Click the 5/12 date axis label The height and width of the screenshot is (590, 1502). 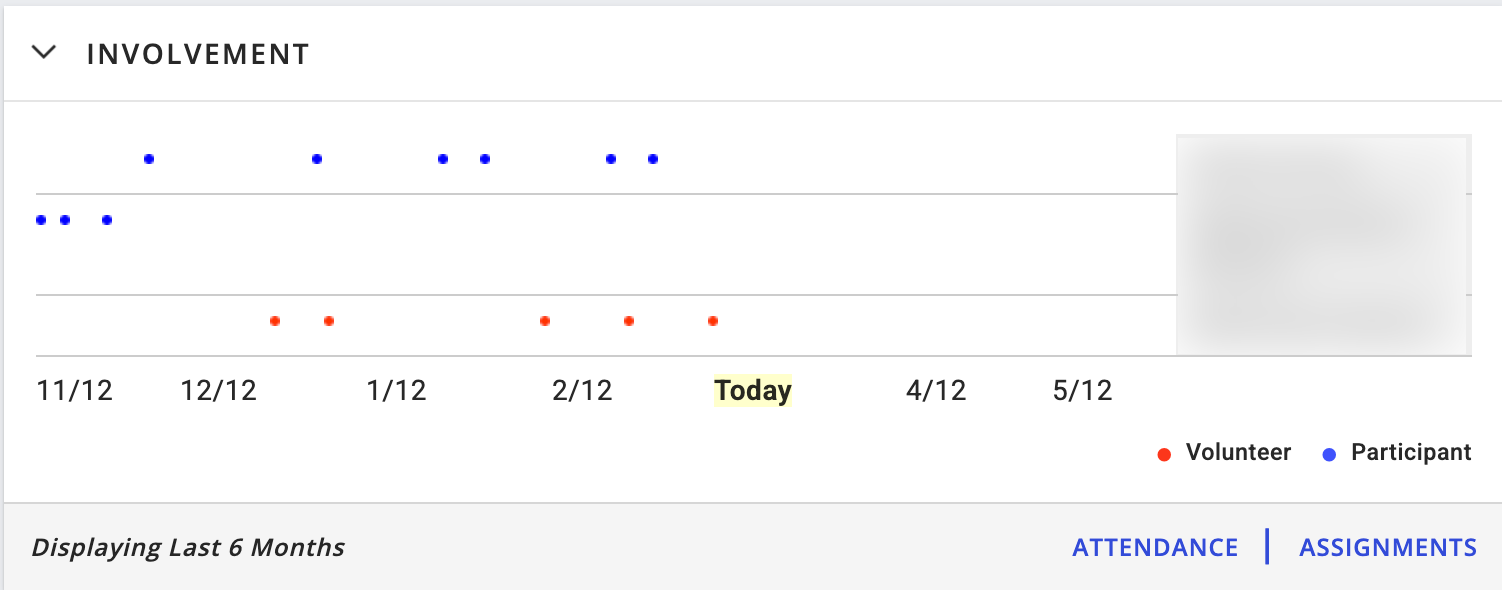click(x=1083, y=390)
